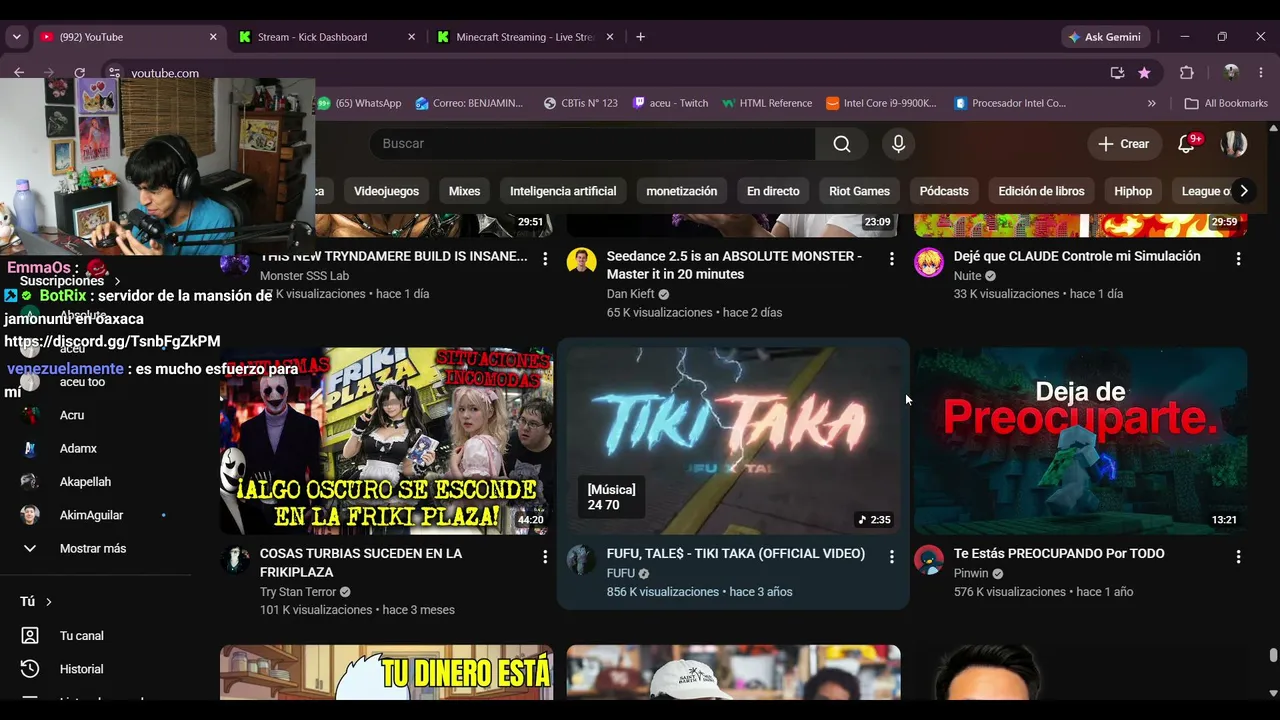Open the aceu - Twitch bookmark
This screenshot has width=1280, height=720.
671,103
